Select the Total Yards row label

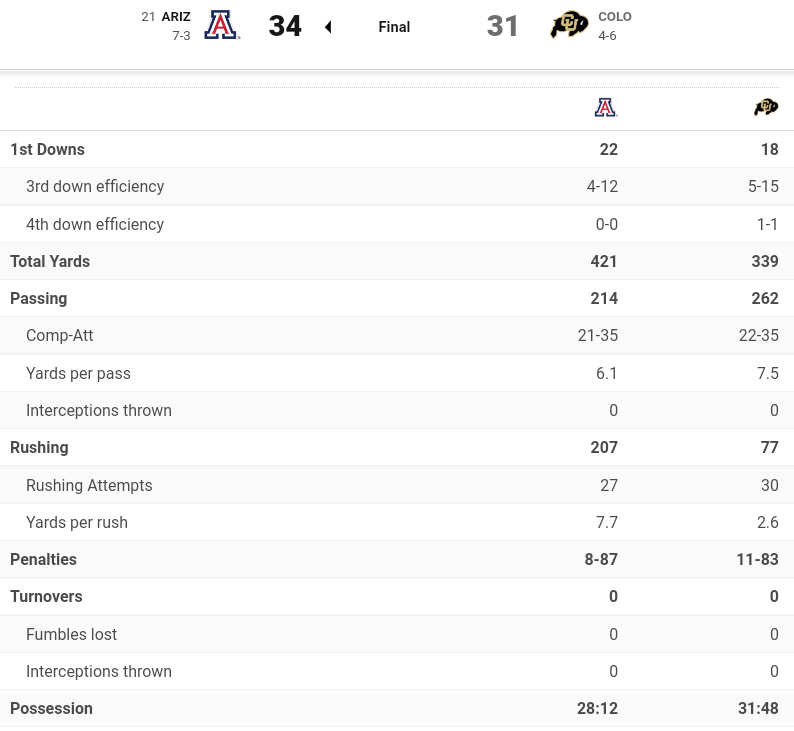(x=50, y=261)
